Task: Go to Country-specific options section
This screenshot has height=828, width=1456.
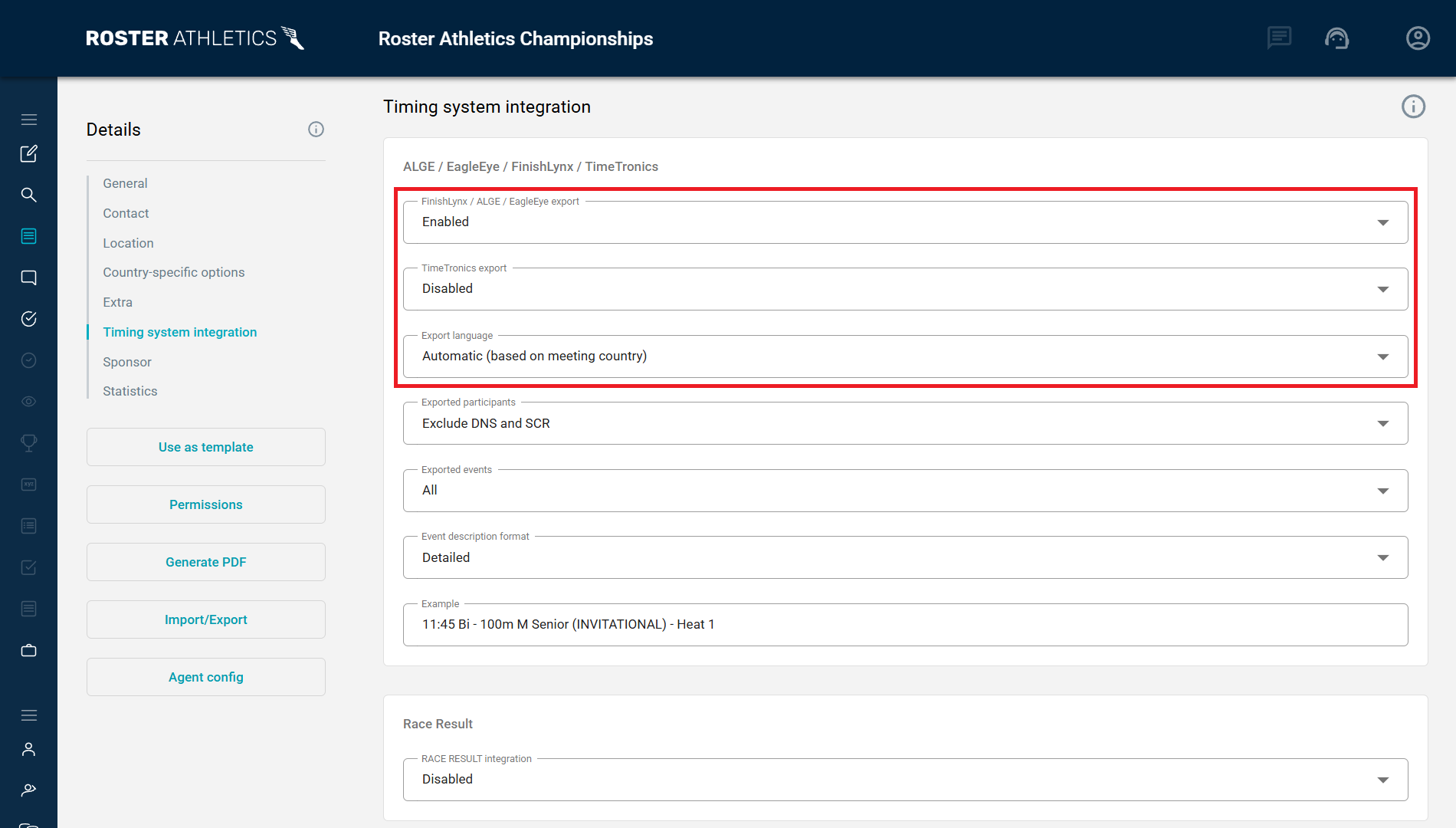Action: click(173, 272)
